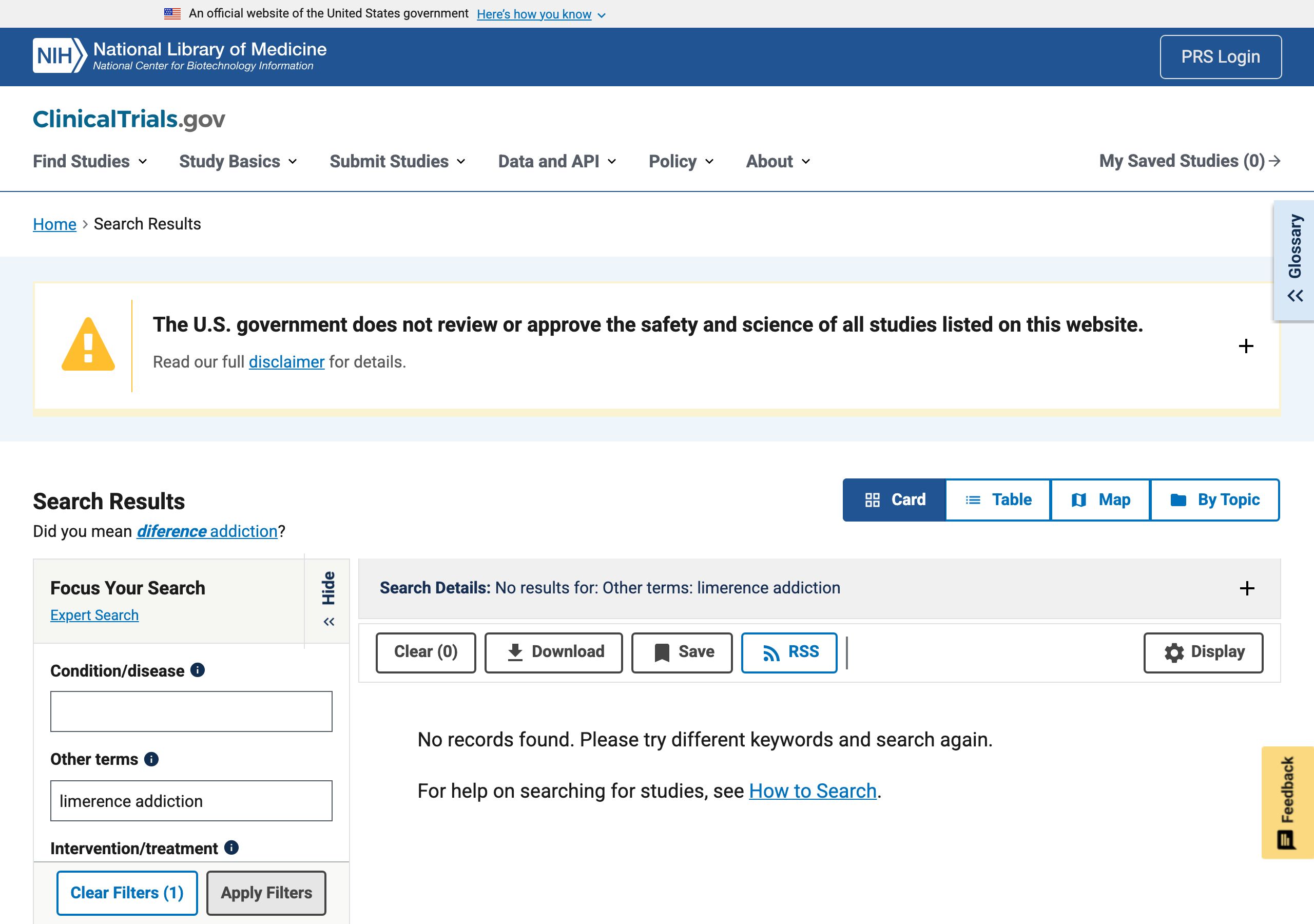The image size is (1314, 924).
Task: Click Condition/disease info icon
Action: tap(198, 670)
